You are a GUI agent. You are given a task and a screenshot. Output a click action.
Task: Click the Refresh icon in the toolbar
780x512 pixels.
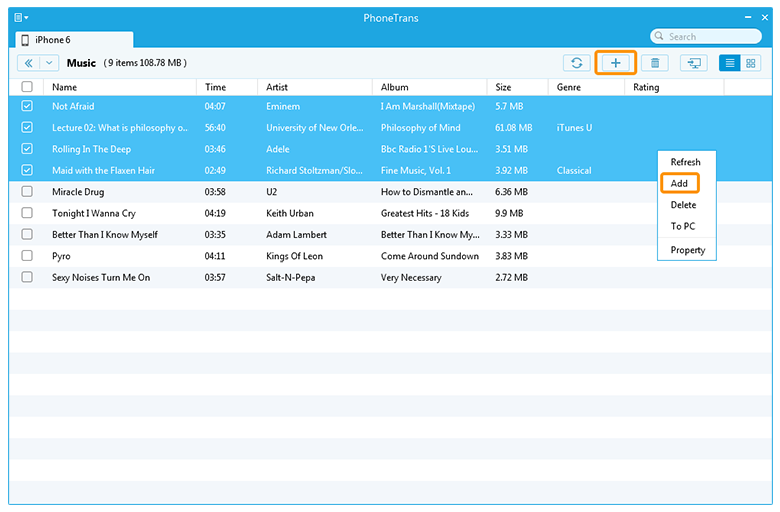576,63
